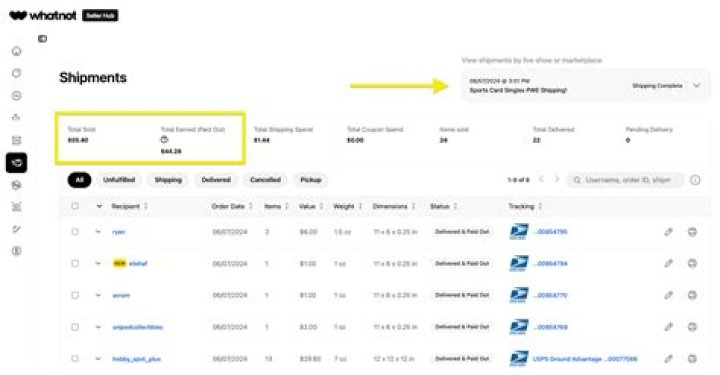Image resolution: width=720 pixels, height=375 pixels.
Task: Check the box for hobby_spot_plus row
Action: click(x=75, y=358)
